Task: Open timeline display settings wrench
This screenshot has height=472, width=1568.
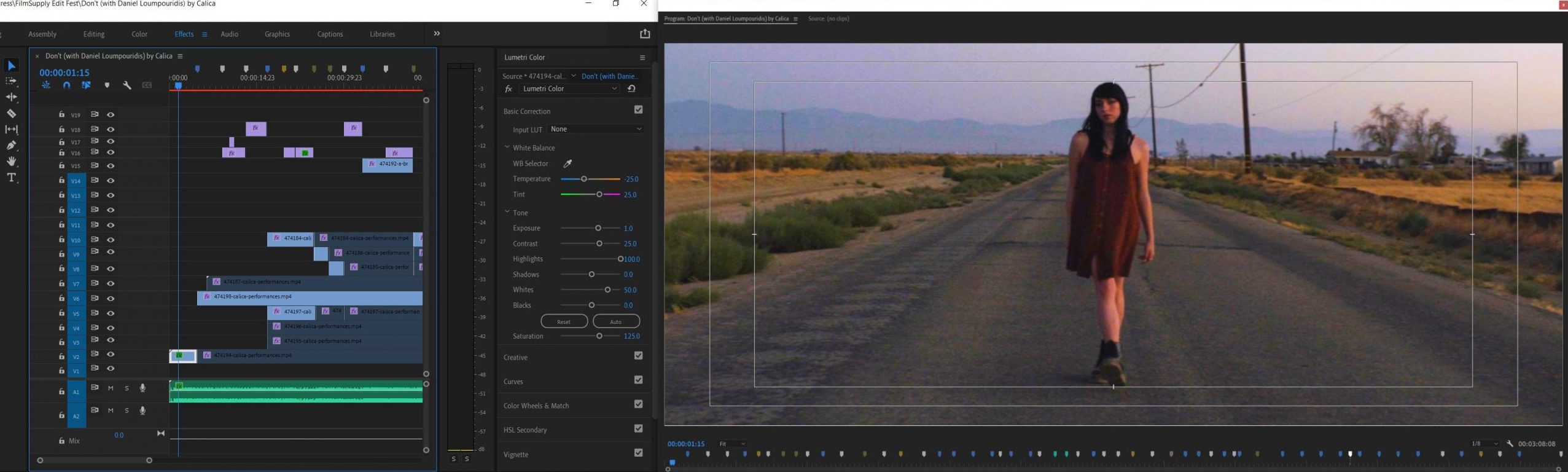Action: pos(127,85)
